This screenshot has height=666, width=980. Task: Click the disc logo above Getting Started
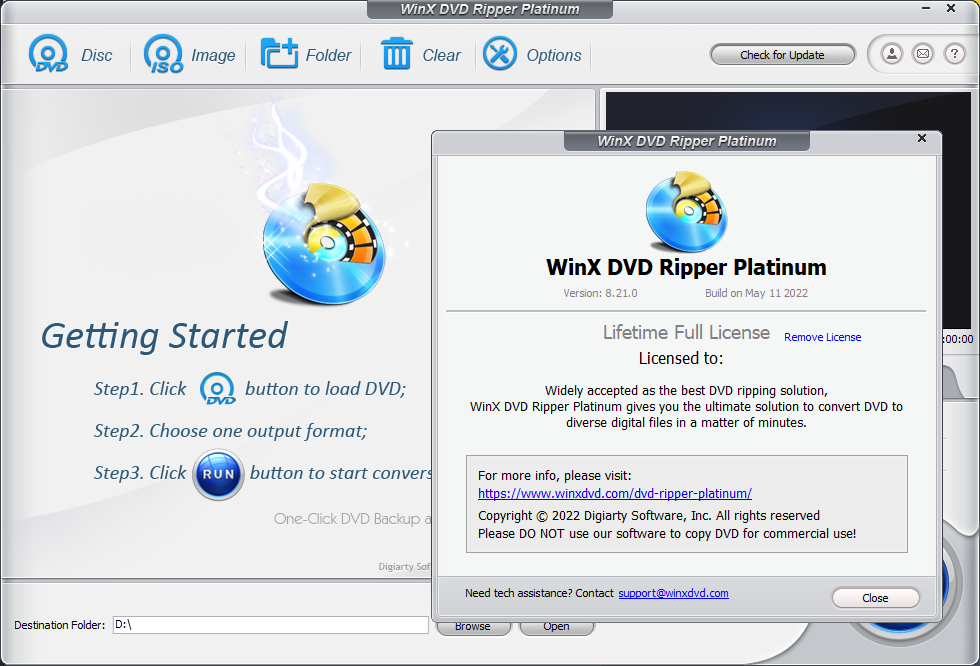coord(325,243)
